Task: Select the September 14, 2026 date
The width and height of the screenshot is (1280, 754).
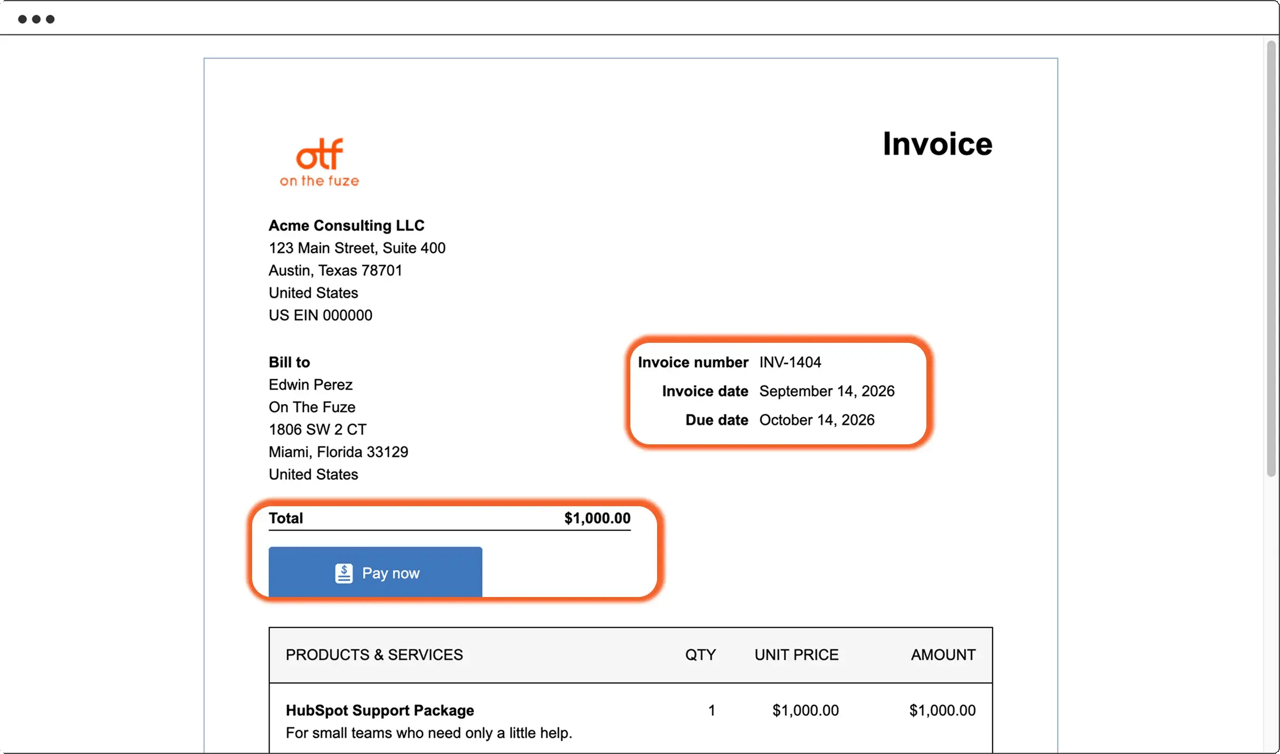Action: tap(827, 391)
